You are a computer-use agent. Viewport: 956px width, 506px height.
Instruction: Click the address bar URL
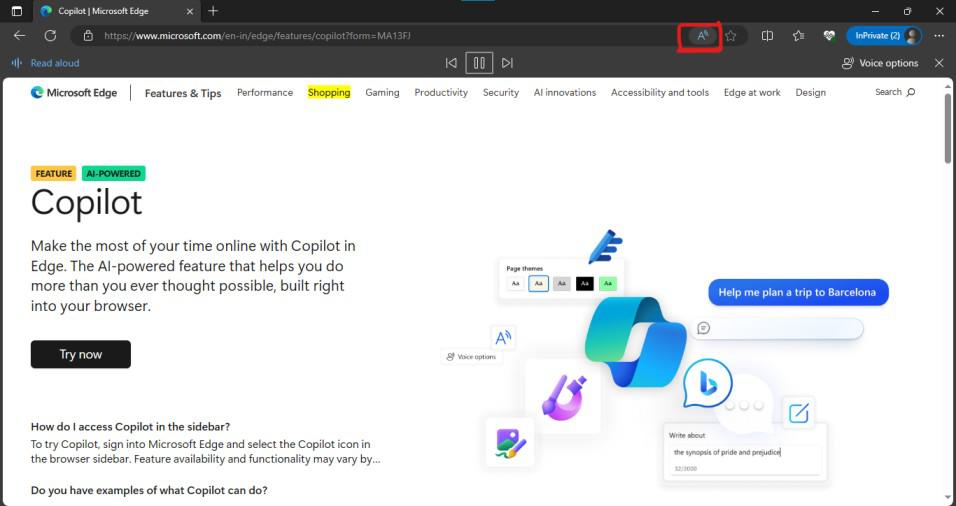257,36
